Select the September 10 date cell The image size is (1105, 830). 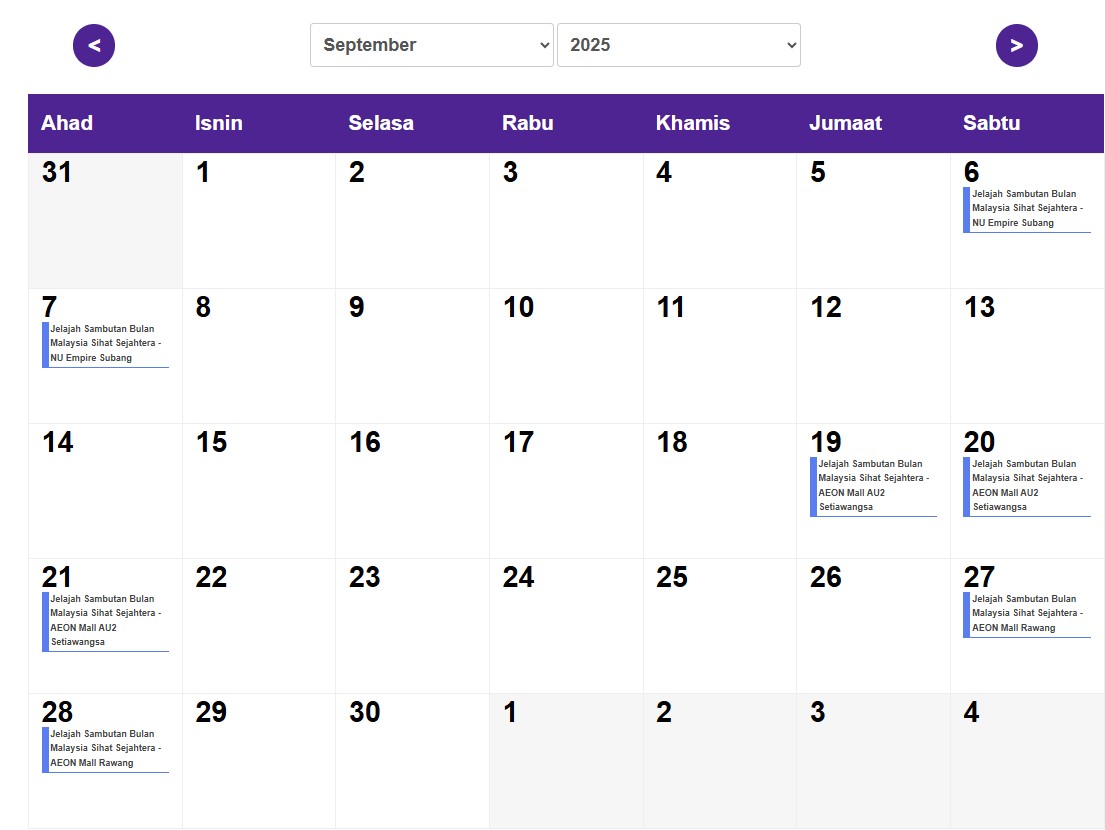[x=565, y=355]
